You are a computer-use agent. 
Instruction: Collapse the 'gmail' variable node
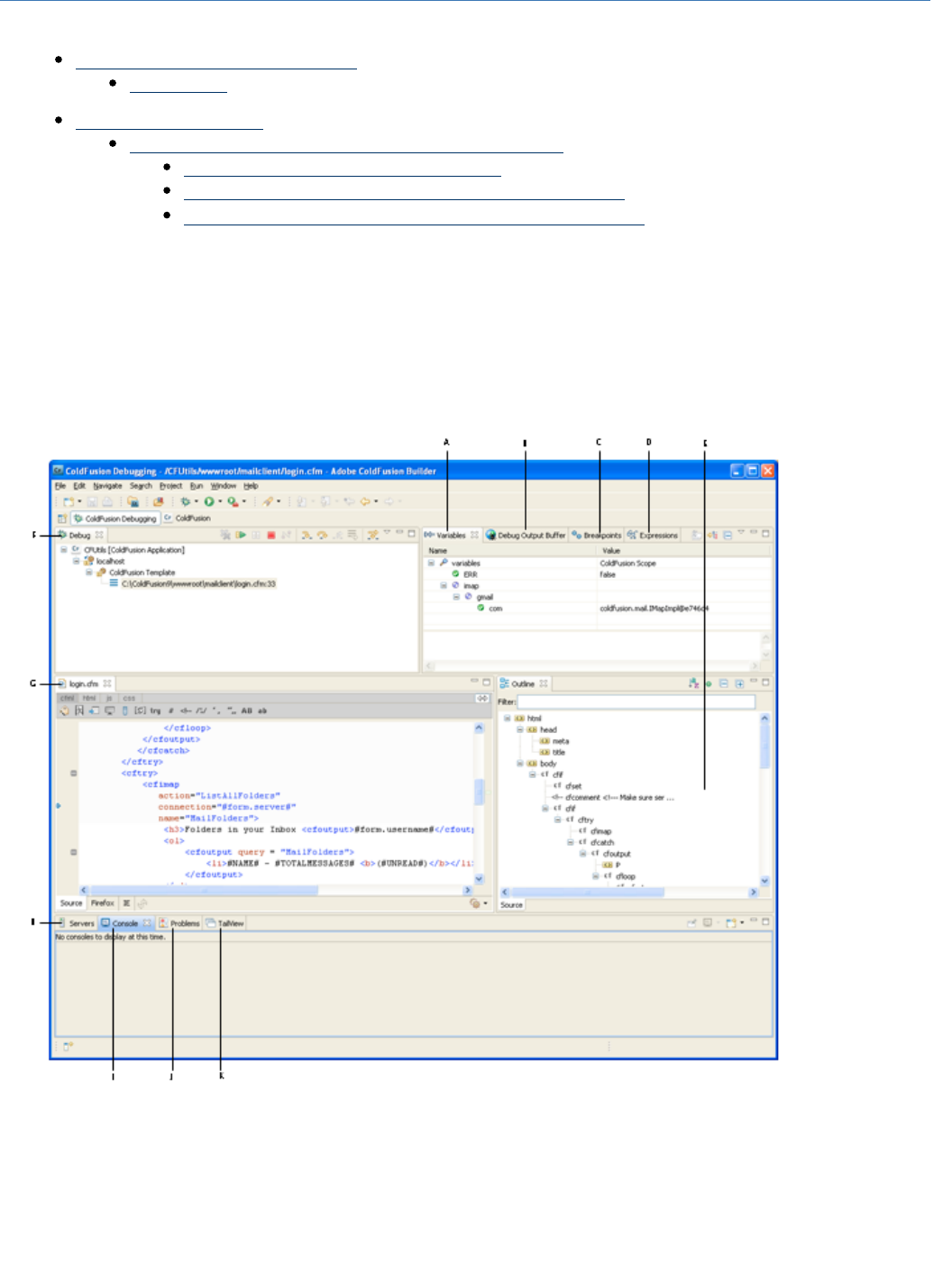tap(456, 596)
